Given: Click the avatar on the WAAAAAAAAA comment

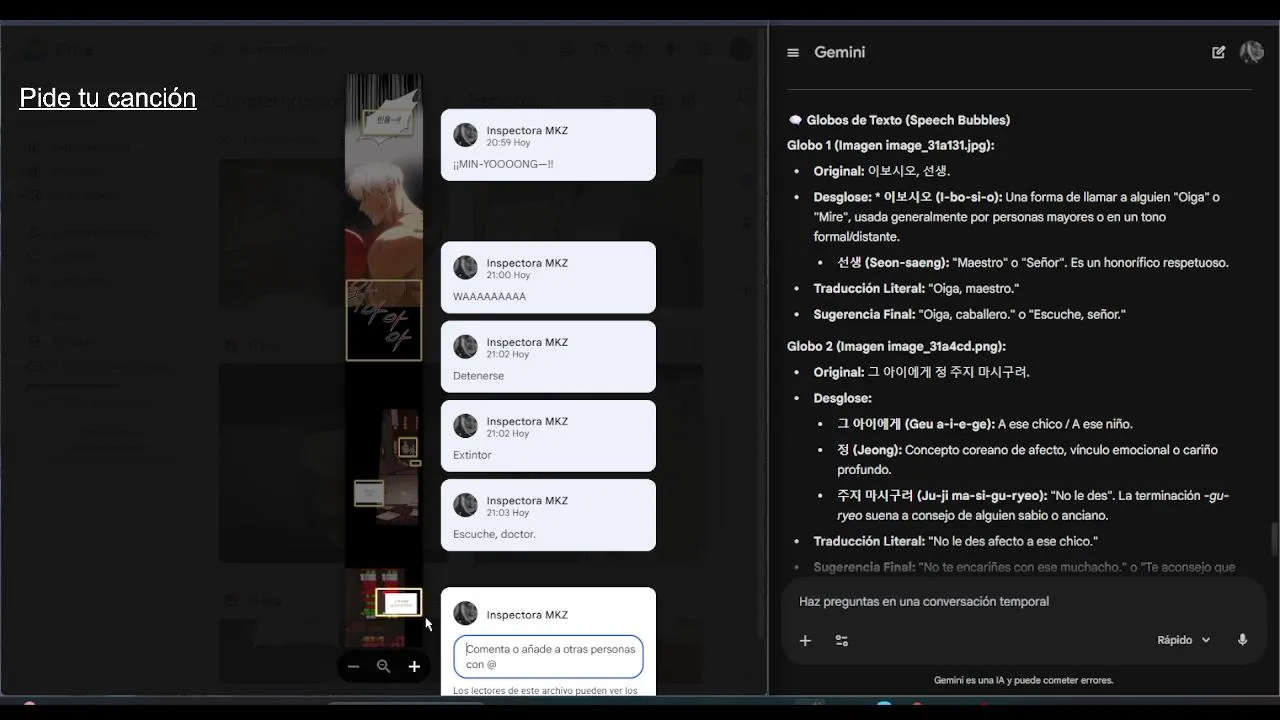Looking at the screenshot, I should (465, 267).
